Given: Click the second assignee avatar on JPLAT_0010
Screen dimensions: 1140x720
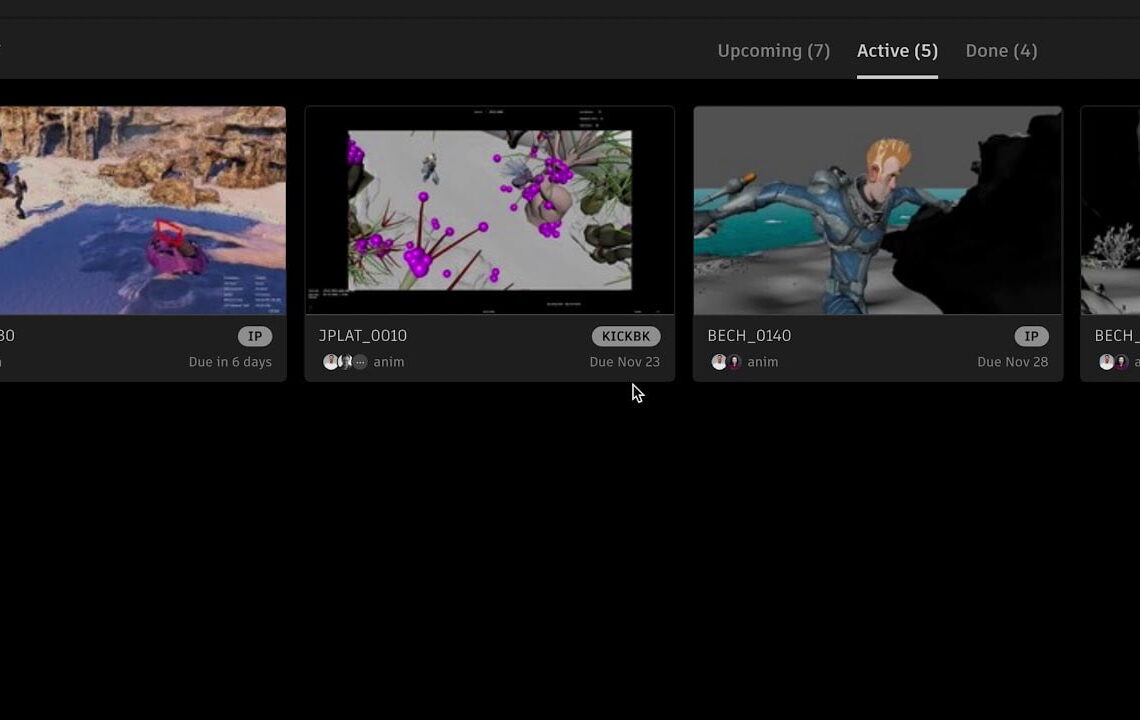Looking at the screenshot, I should point(346,362).
